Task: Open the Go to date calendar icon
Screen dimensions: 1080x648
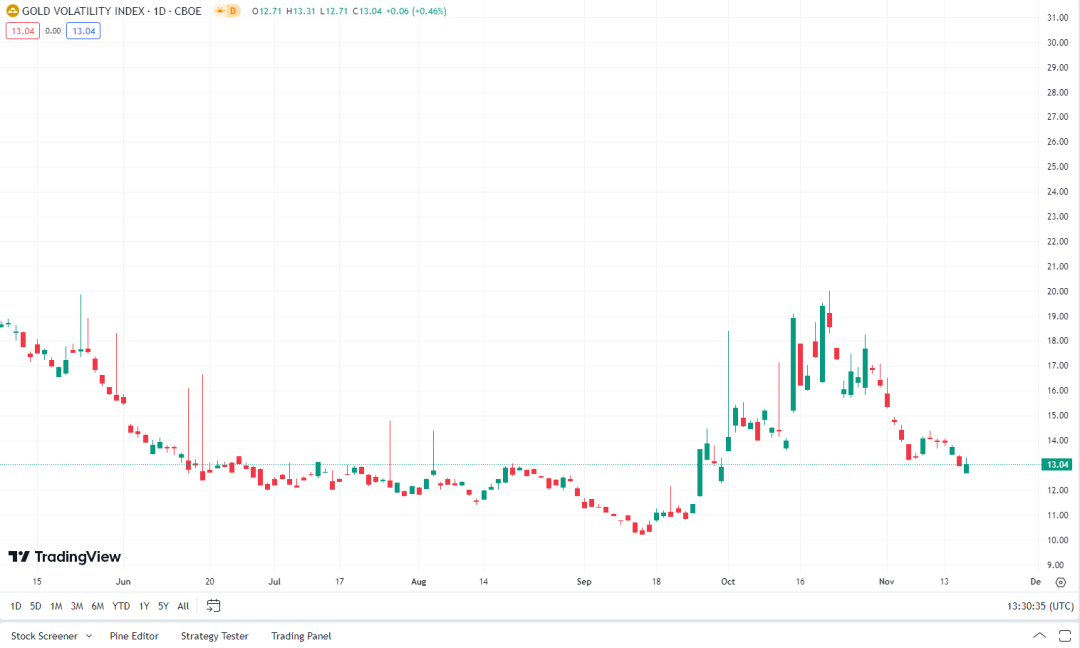Action: pos(214,605)
